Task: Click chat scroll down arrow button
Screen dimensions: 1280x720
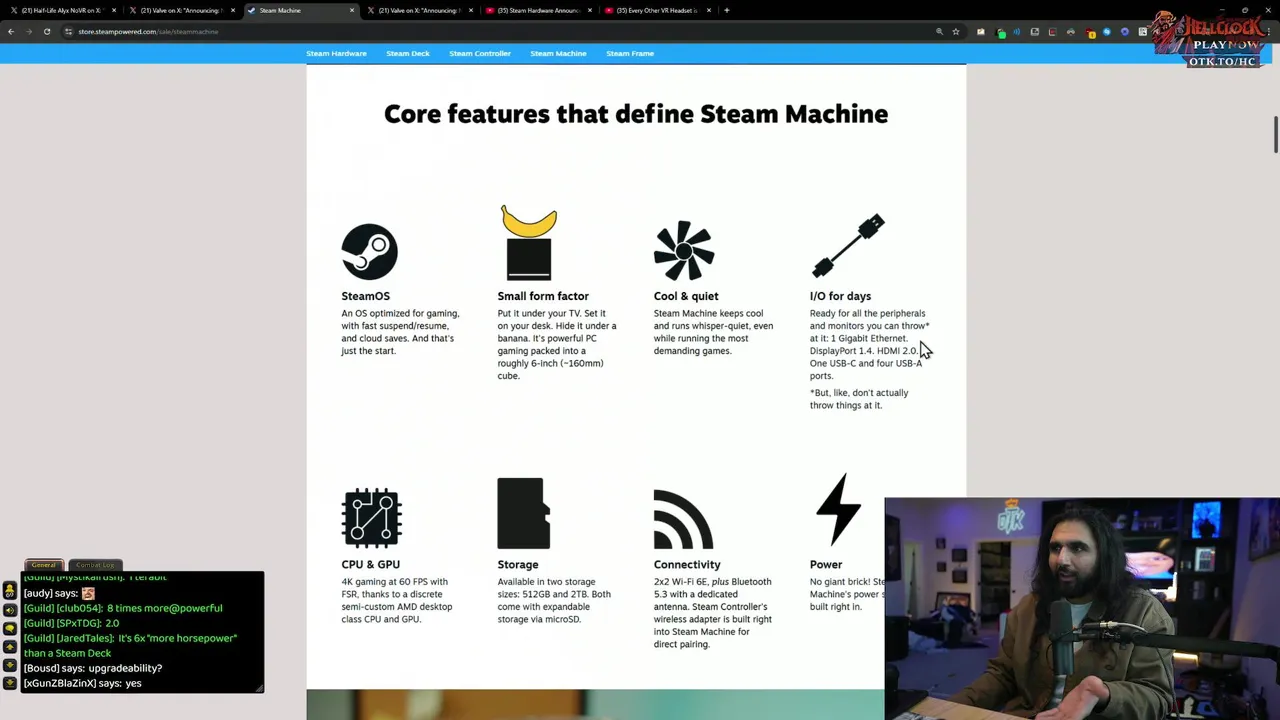Action: tap(10, 665)
